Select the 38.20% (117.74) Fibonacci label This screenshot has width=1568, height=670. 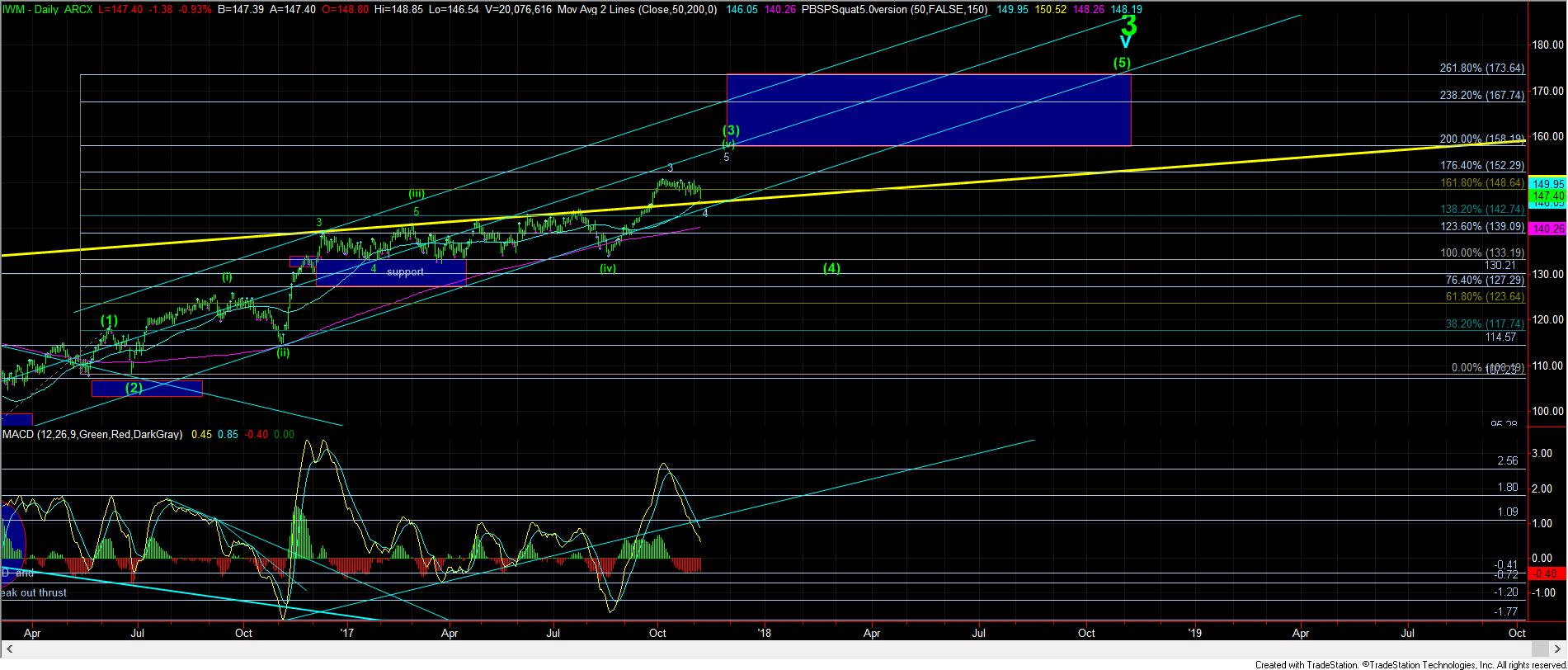point(1485,324)
